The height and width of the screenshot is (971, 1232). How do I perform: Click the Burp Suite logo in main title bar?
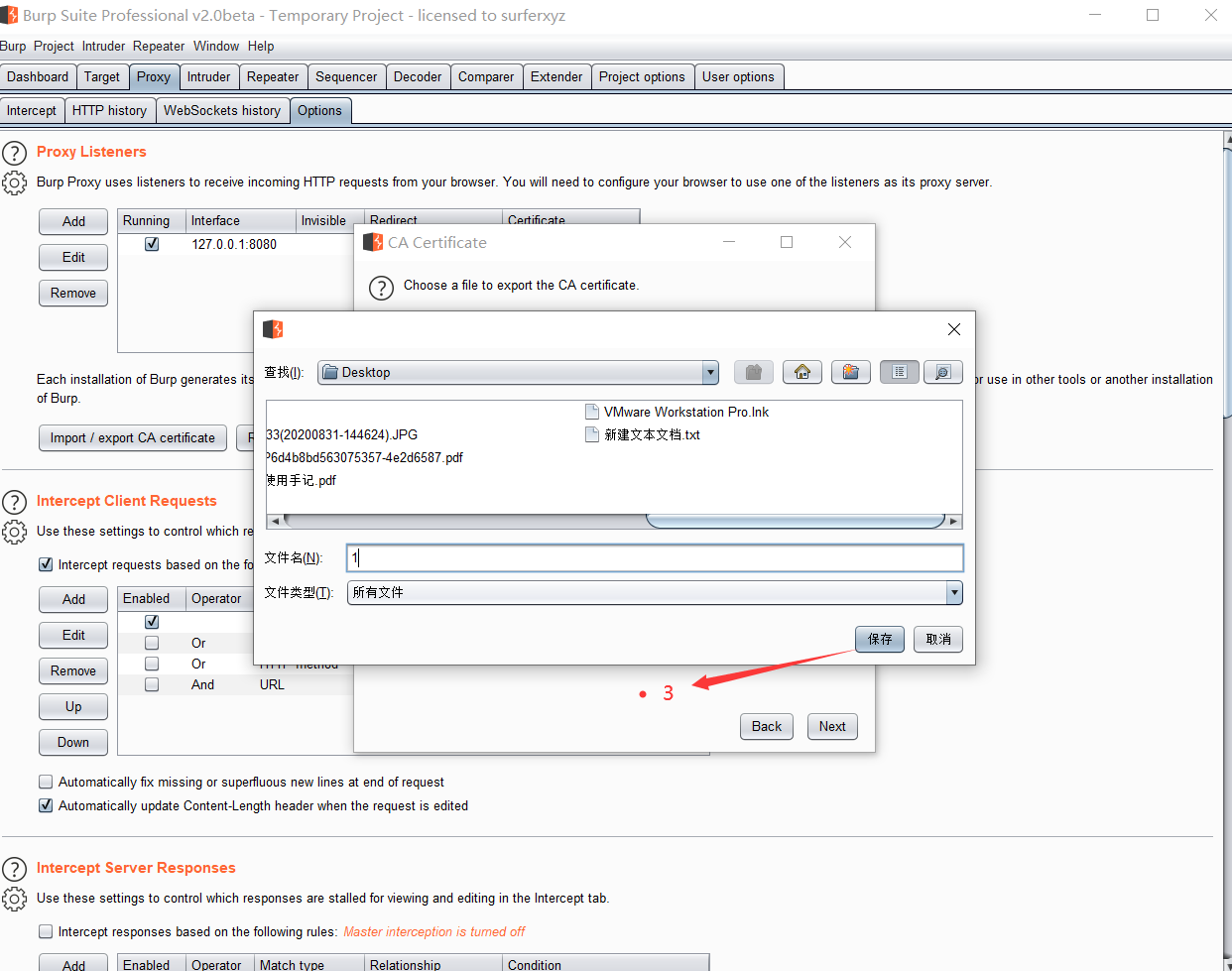click(x=9, y=15)
